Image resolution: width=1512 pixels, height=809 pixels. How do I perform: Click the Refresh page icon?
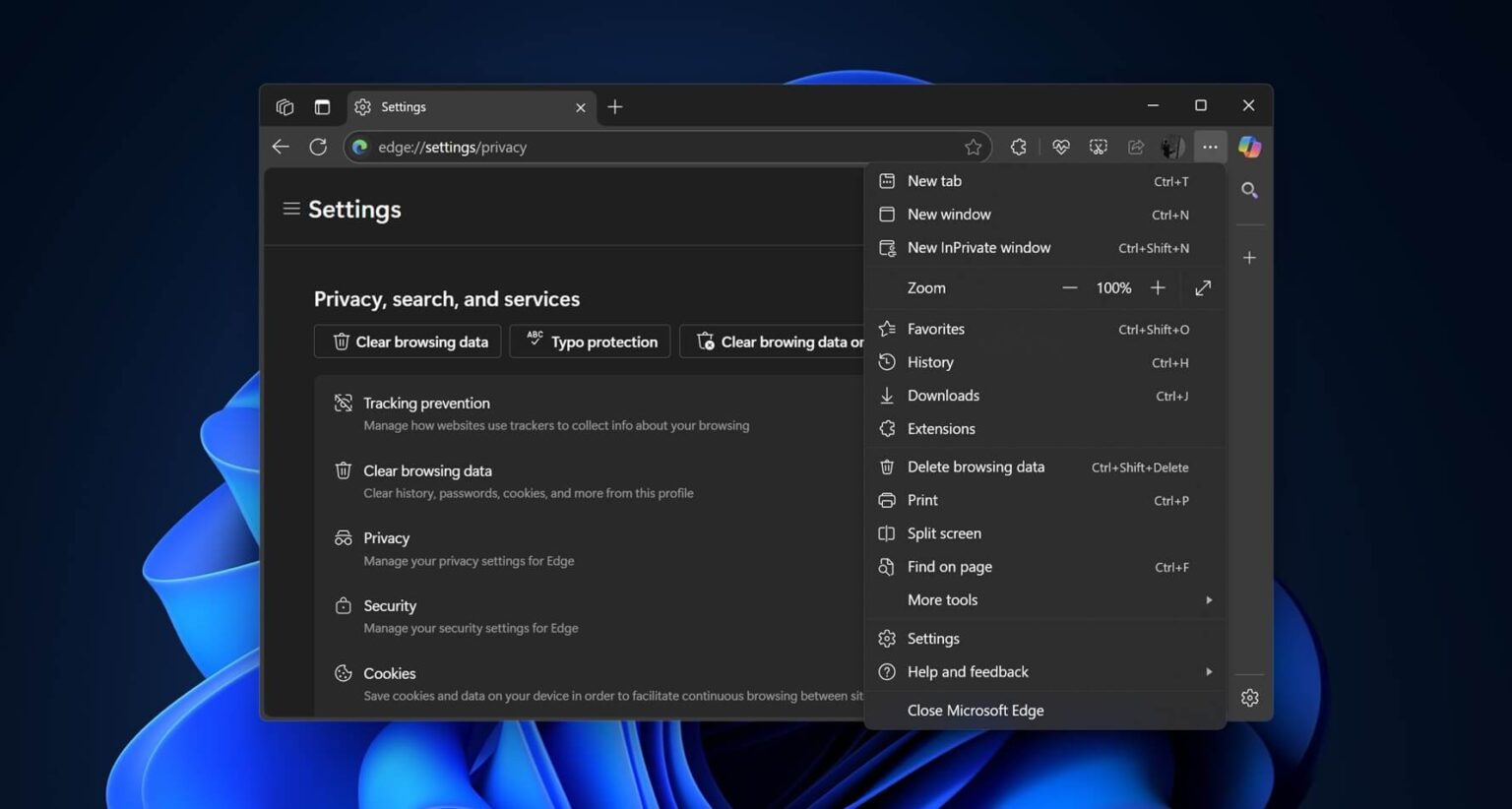click(318, 146)
